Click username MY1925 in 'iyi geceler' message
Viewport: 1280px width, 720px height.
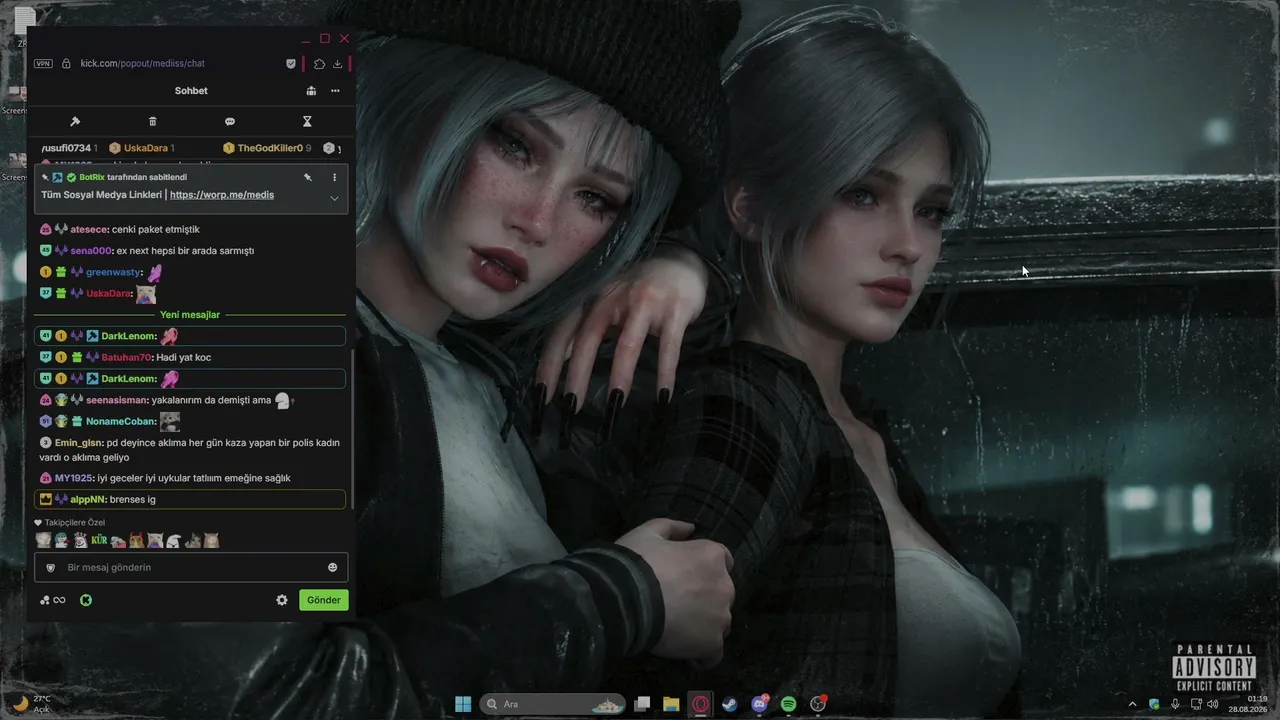point(73,478)
